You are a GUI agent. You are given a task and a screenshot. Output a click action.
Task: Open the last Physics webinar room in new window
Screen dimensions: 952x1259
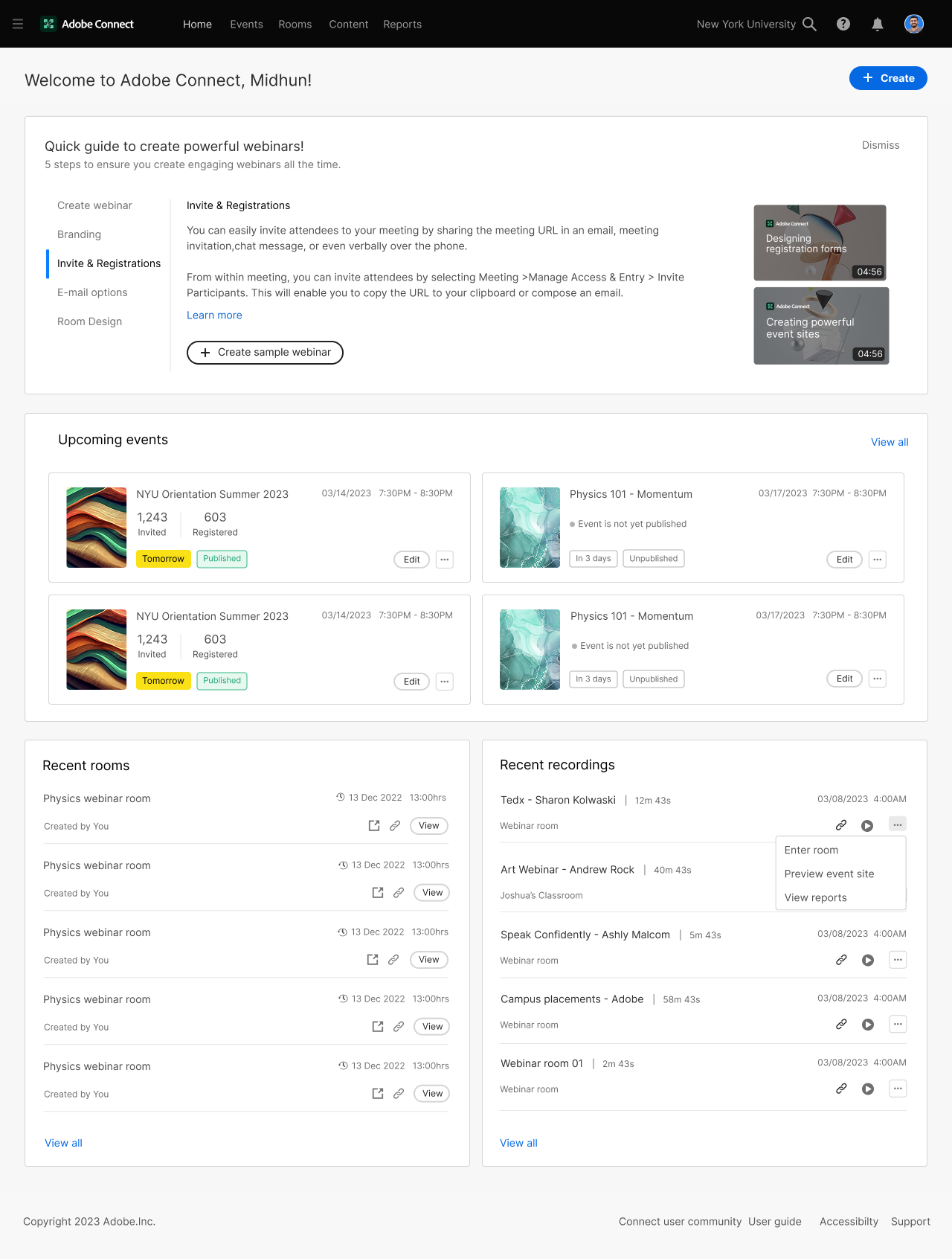(x=378, y=1093)
